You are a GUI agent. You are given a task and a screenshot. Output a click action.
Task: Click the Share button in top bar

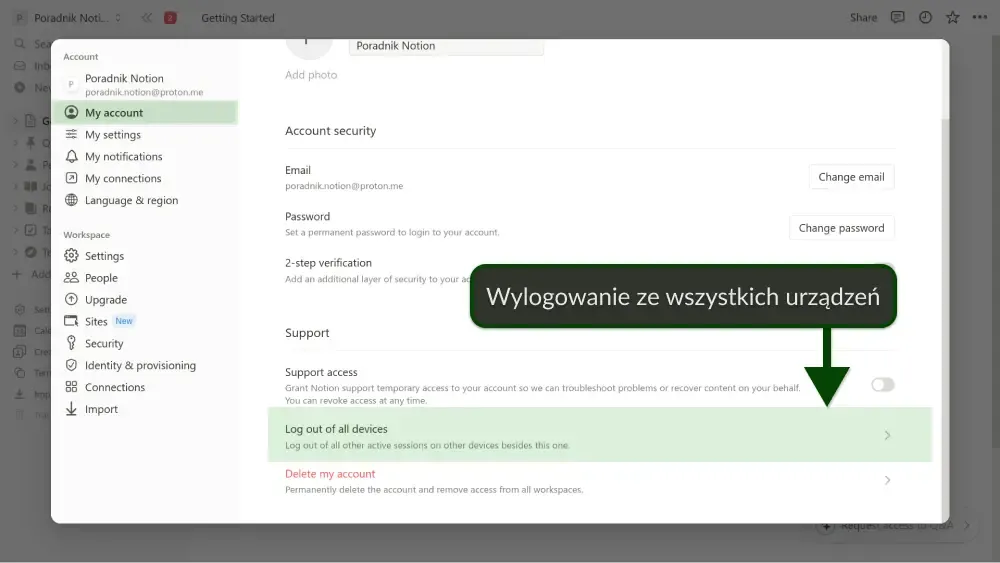click(x=863, y=18)
